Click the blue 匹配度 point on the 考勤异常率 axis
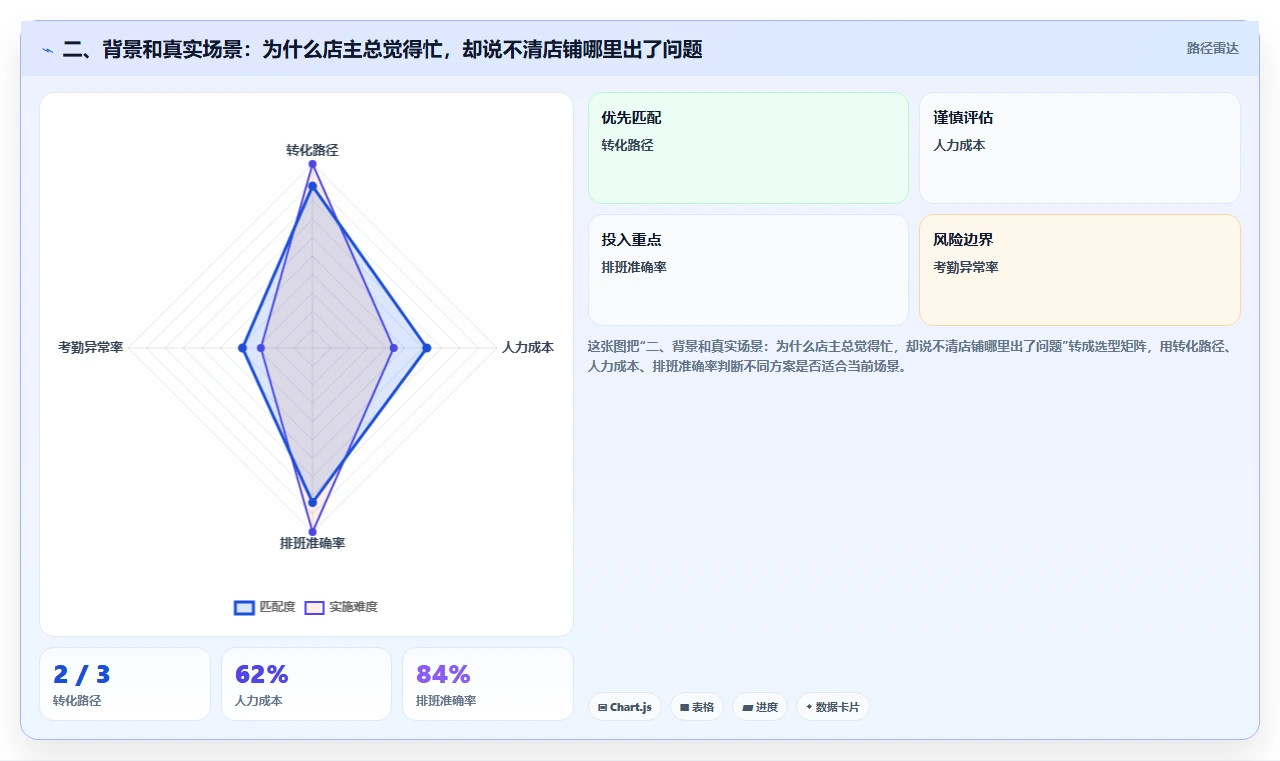This screenshot has width=1280, height=761. 242,348
